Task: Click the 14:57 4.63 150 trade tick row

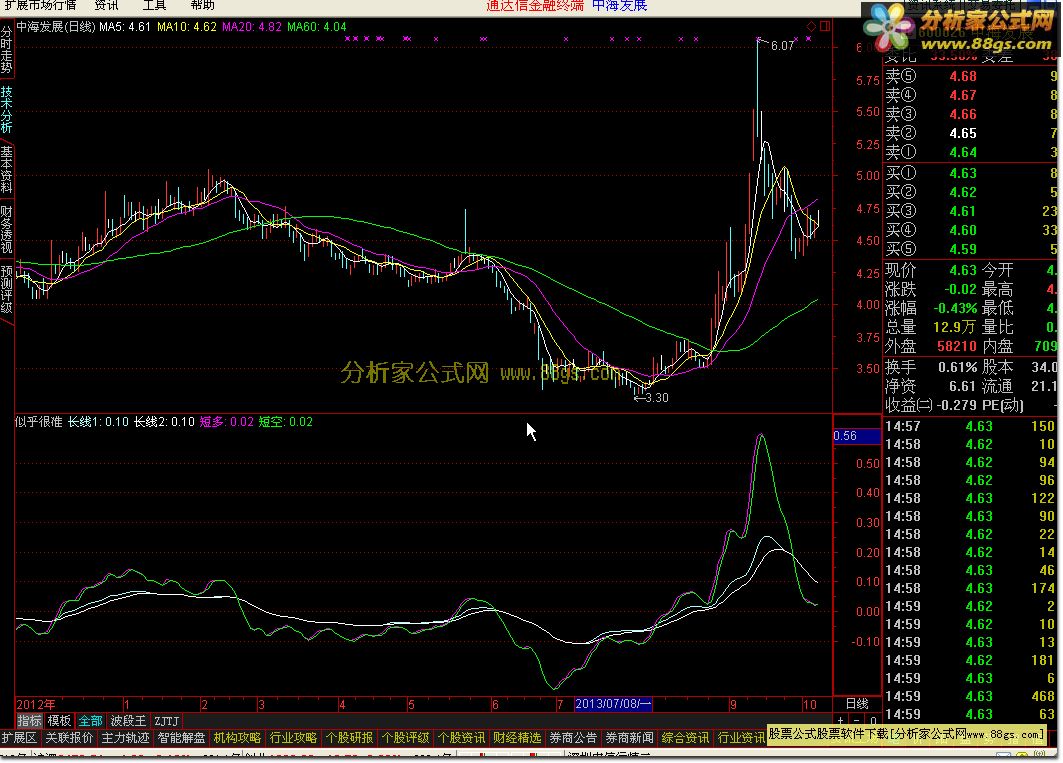Action: click(x=971, y=427)
